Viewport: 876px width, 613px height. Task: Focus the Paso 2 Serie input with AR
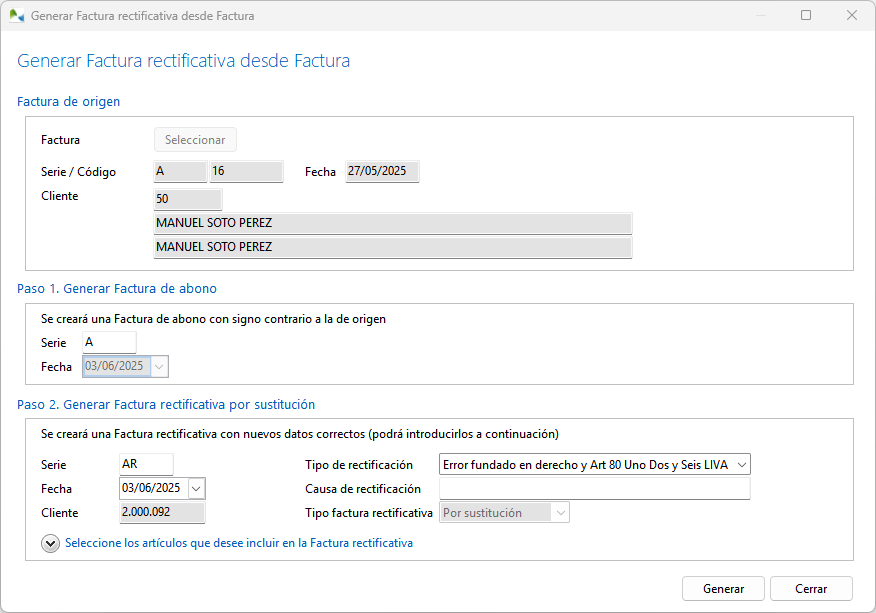coord(145,464)
